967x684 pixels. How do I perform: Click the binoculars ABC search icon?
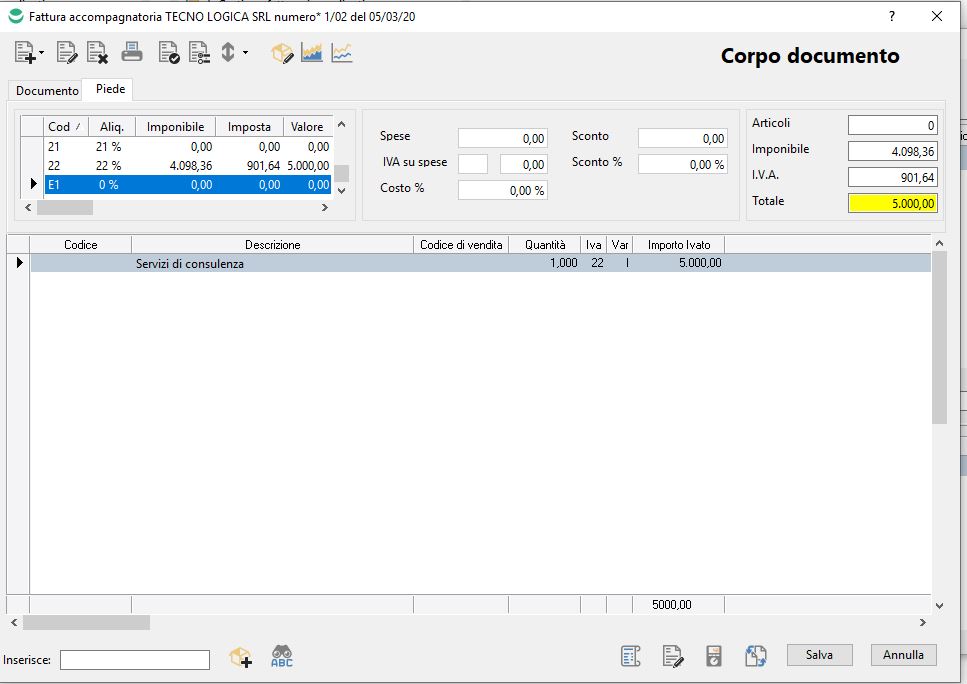tap(282, 657)
